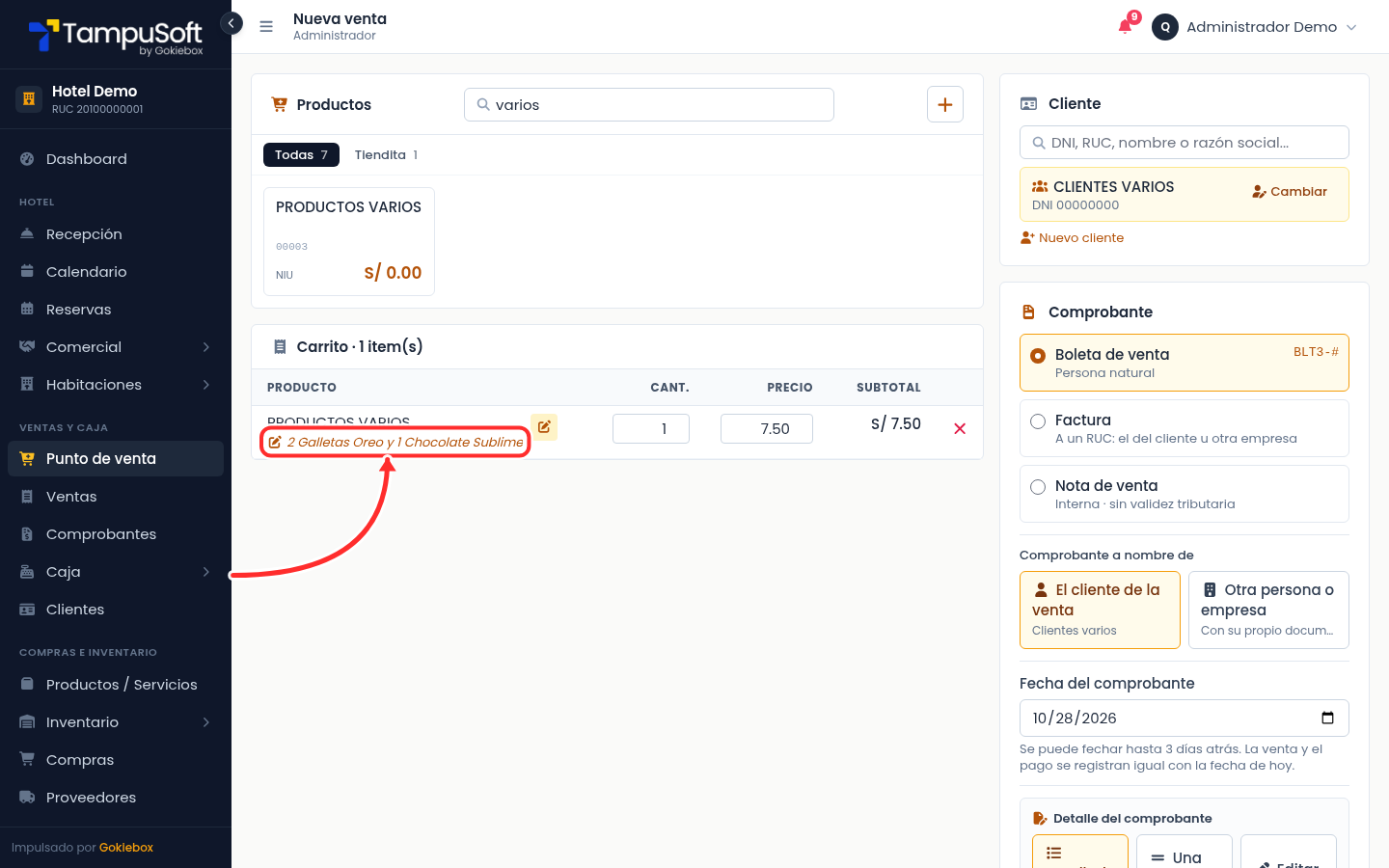
Task: Choose El cliente de la venta option
Action: tap(1100, 610)
